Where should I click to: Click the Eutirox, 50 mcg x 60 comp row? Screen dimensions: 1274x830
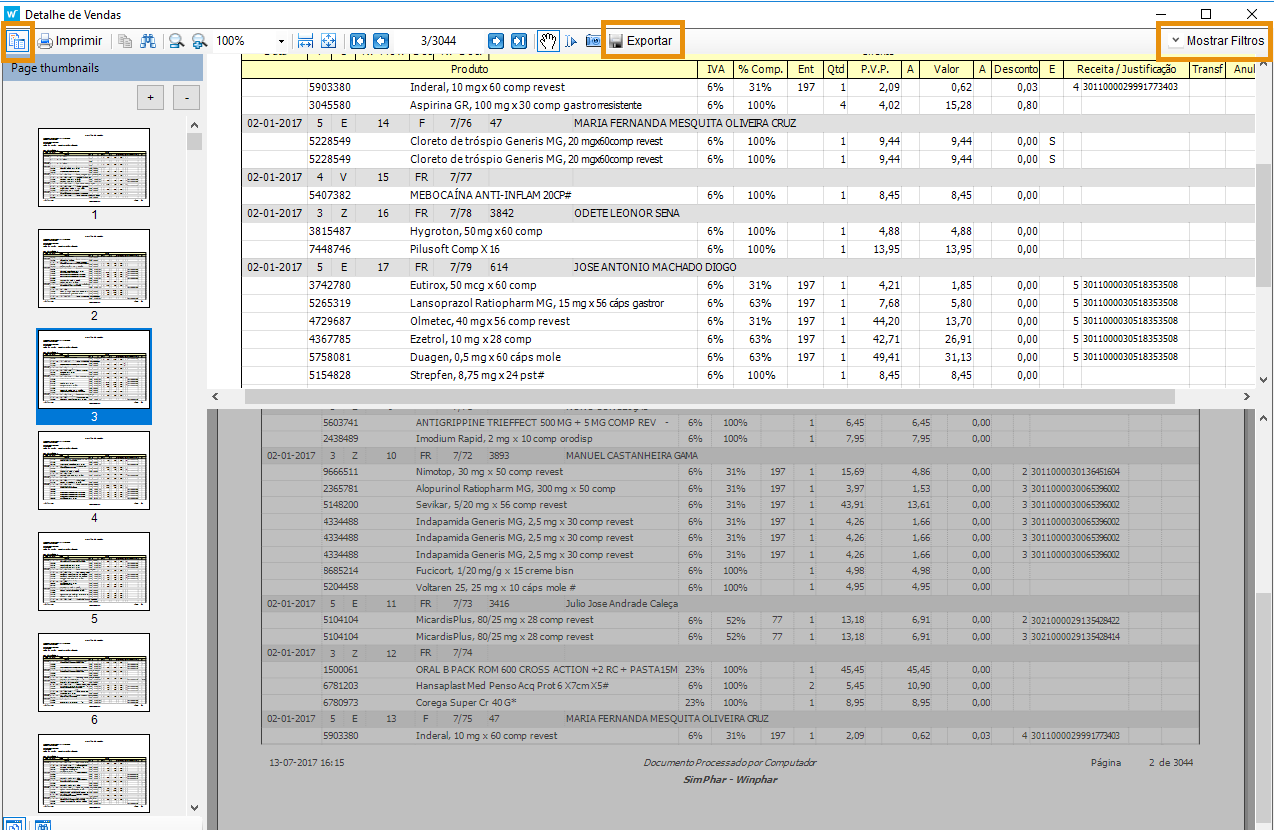tap(748, 285)
